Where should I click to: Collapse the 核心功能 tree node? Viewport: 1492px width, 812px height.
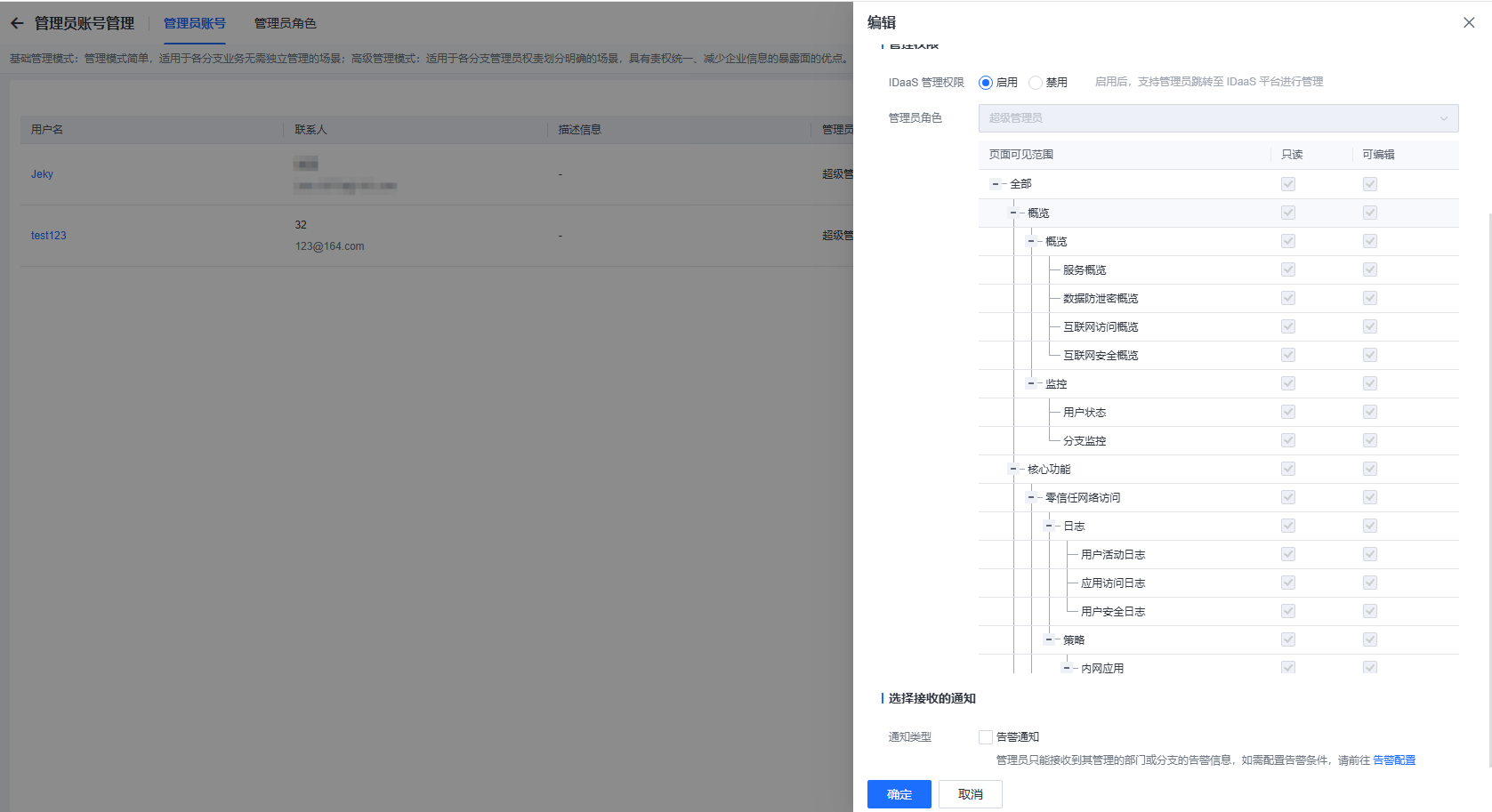click(x=1013, y=469)
